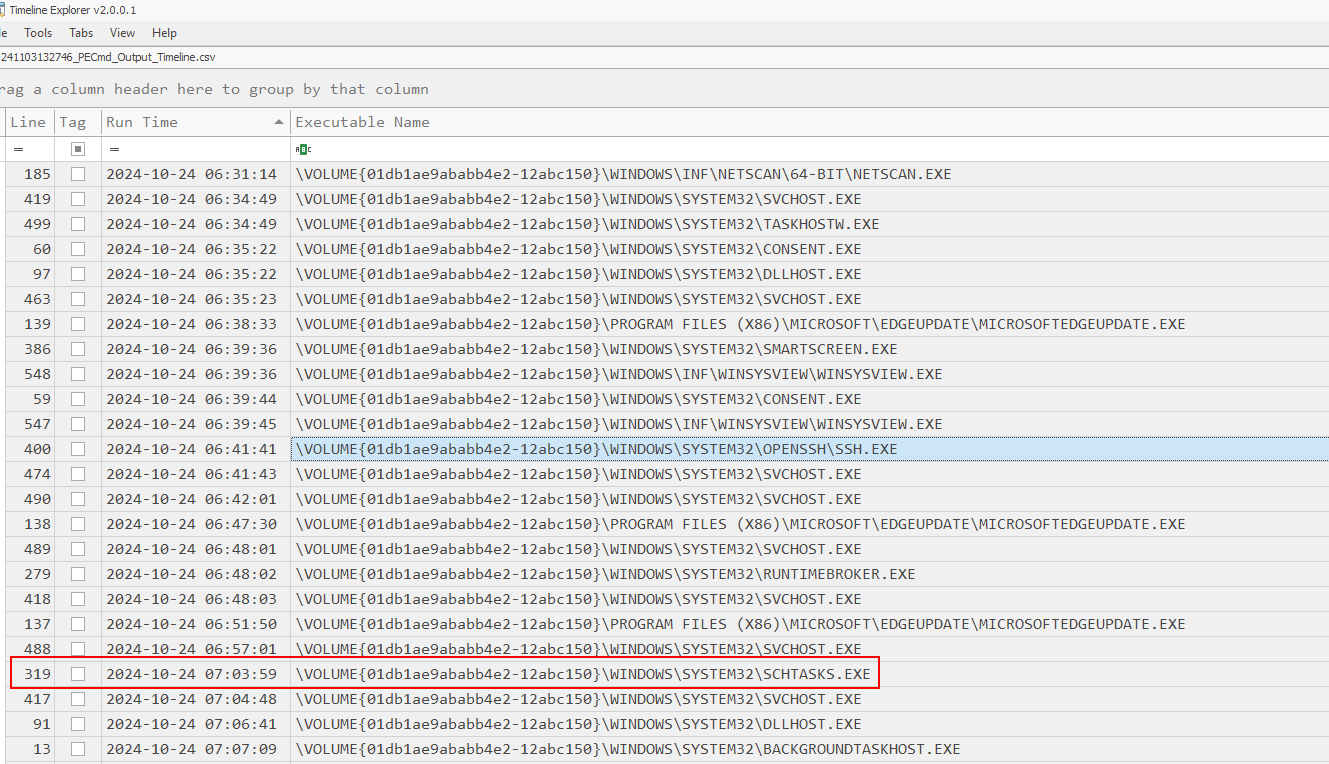Sort by the Executable Name column header
1329x764 pixels.
tap(362, 122)
